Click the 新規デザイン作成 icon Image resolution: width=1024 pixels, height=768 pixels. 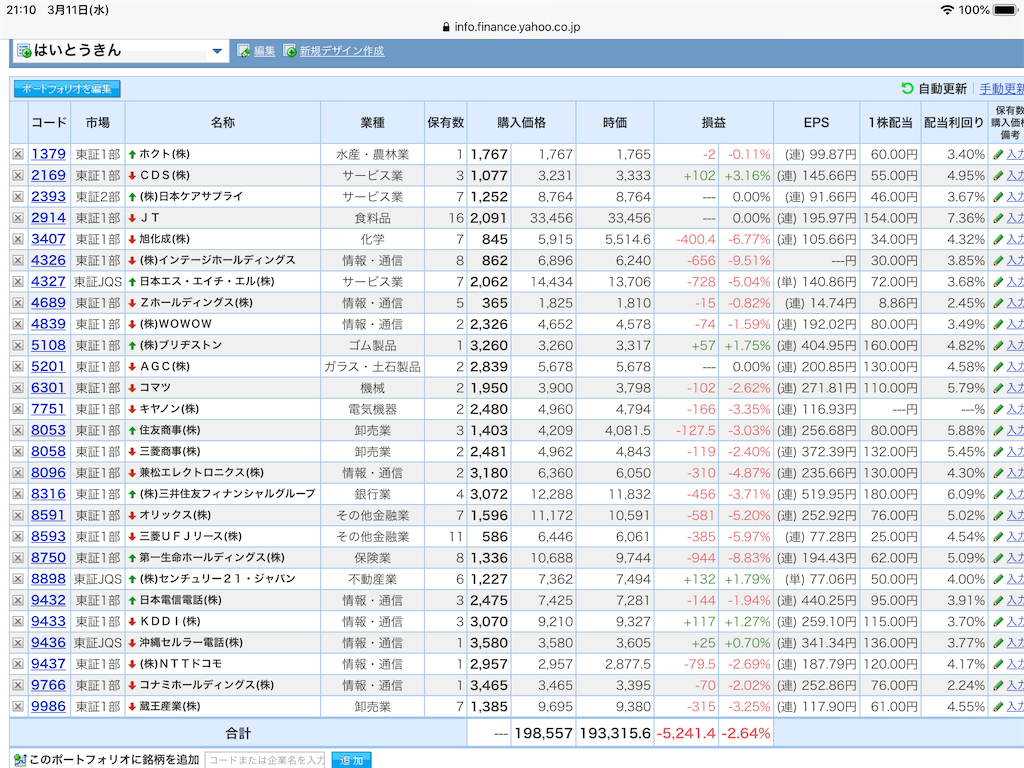click(290, 51)
